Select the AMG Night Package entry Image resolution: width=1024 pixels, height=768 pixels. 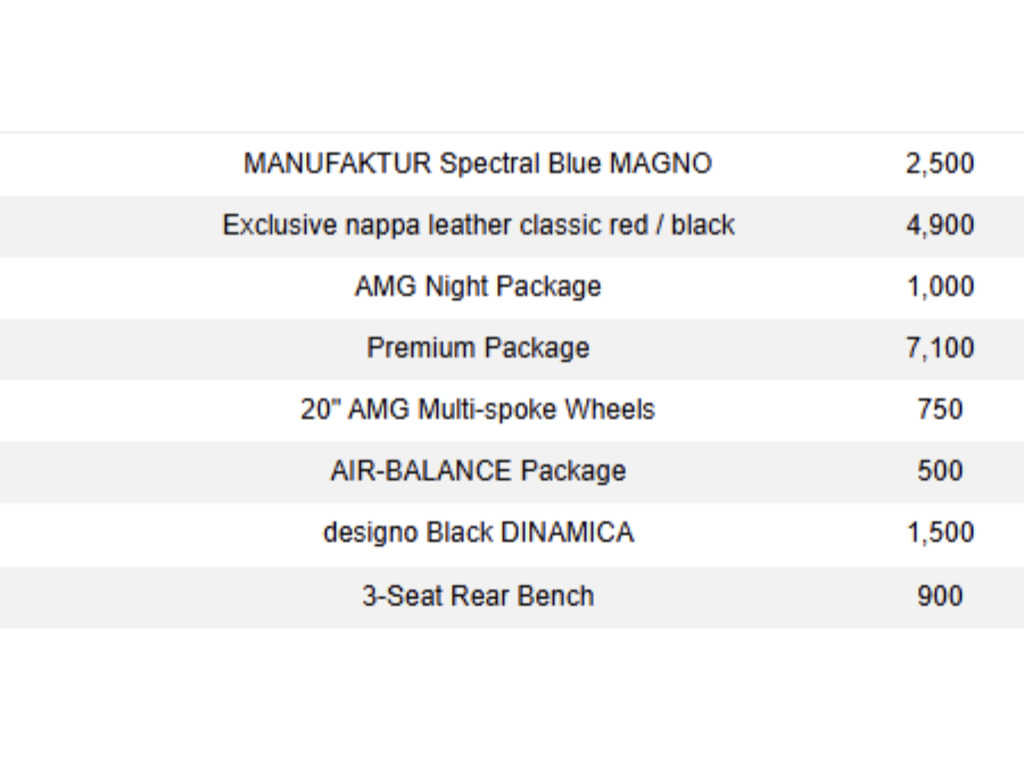(x=478, y=287)
